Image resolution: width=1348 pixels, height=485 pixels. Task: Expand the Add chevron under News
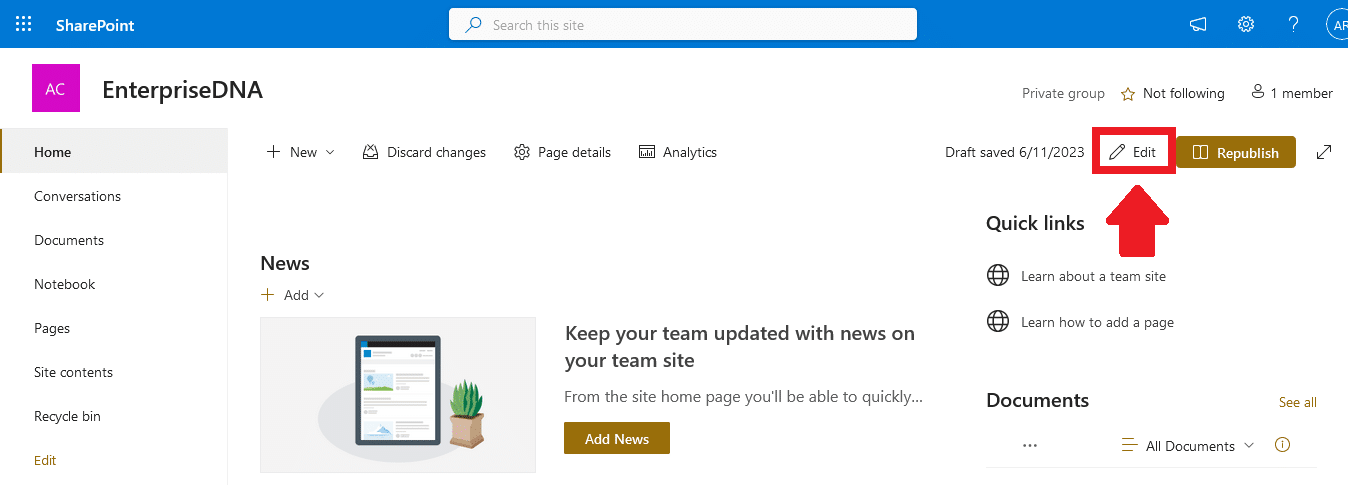[319, 296]
